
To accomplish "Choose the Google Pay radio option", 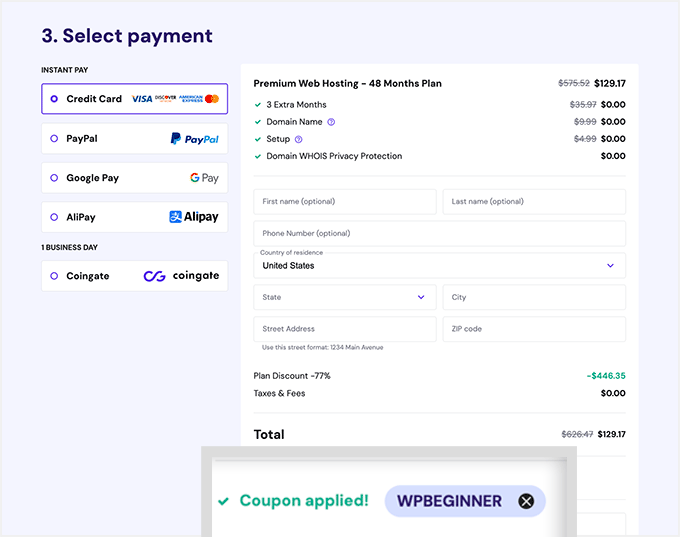I will (x=54, y=178).
